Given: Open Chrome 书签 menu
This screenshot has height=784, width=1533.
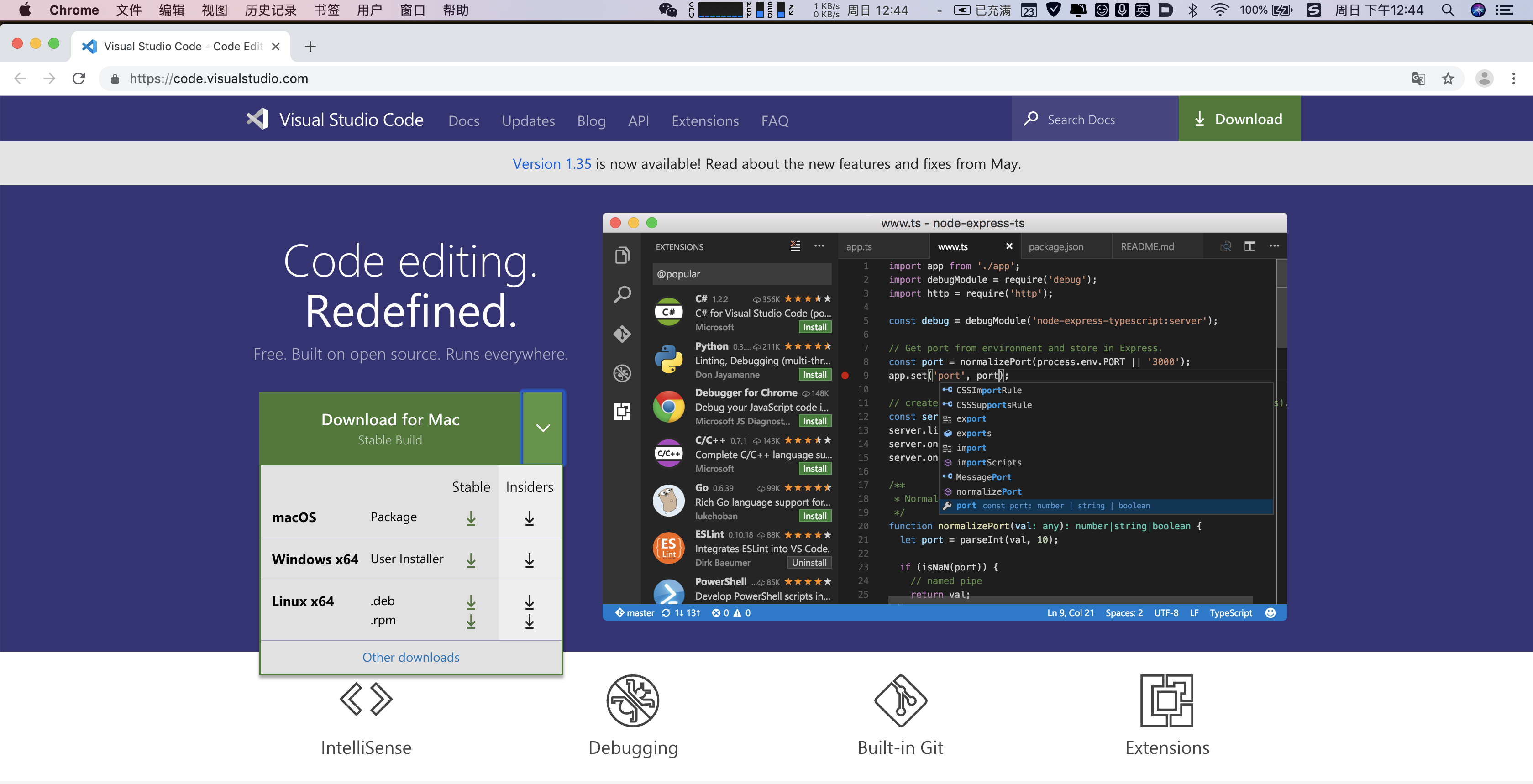Looking at the screenshot, I should tap(327, 10).
